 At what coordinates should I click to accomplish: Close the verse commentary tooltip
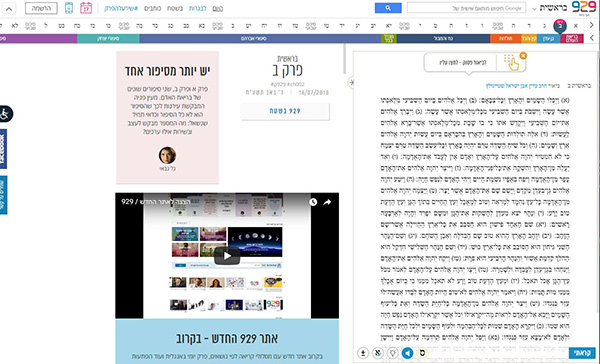point(523,56)
